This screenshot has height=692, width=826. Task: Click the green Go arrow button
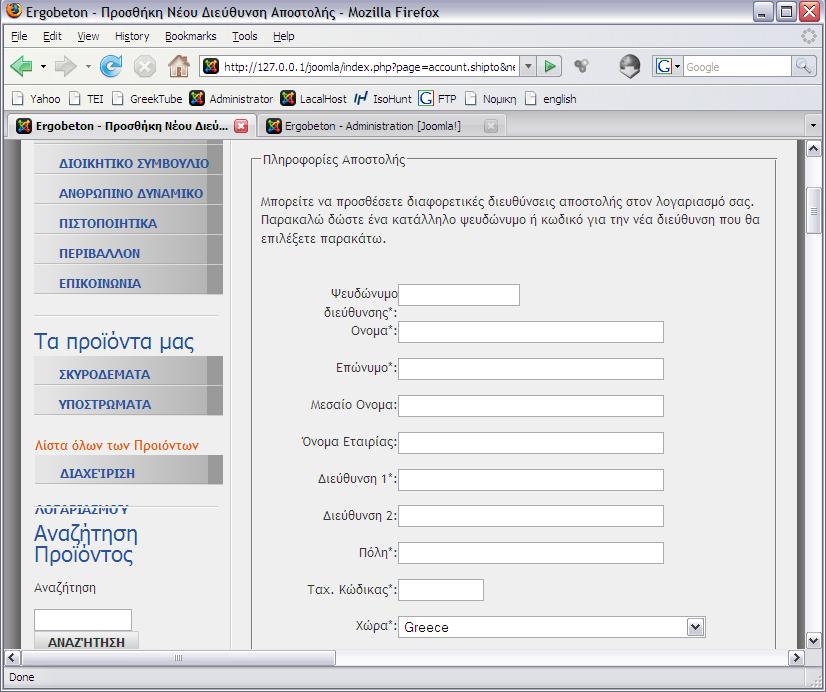(550, 67)
